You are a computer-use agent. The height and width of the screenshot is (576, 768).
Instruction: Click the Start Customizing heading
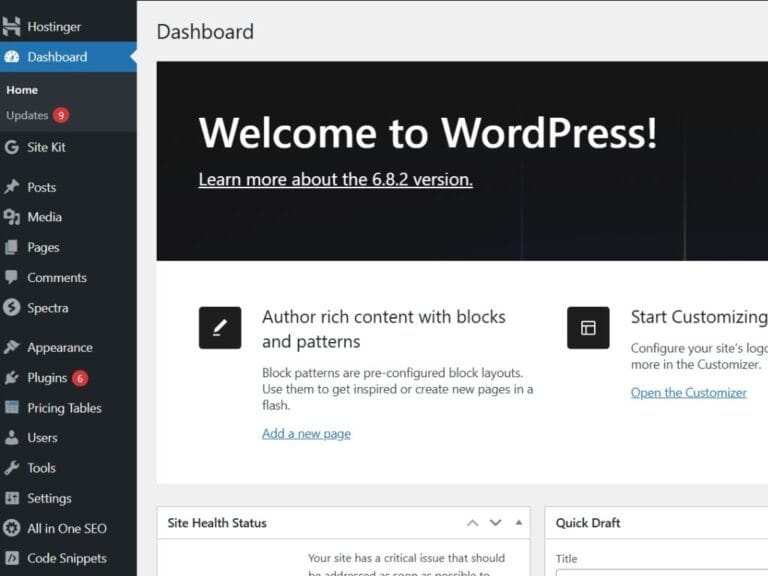point(699,317)
